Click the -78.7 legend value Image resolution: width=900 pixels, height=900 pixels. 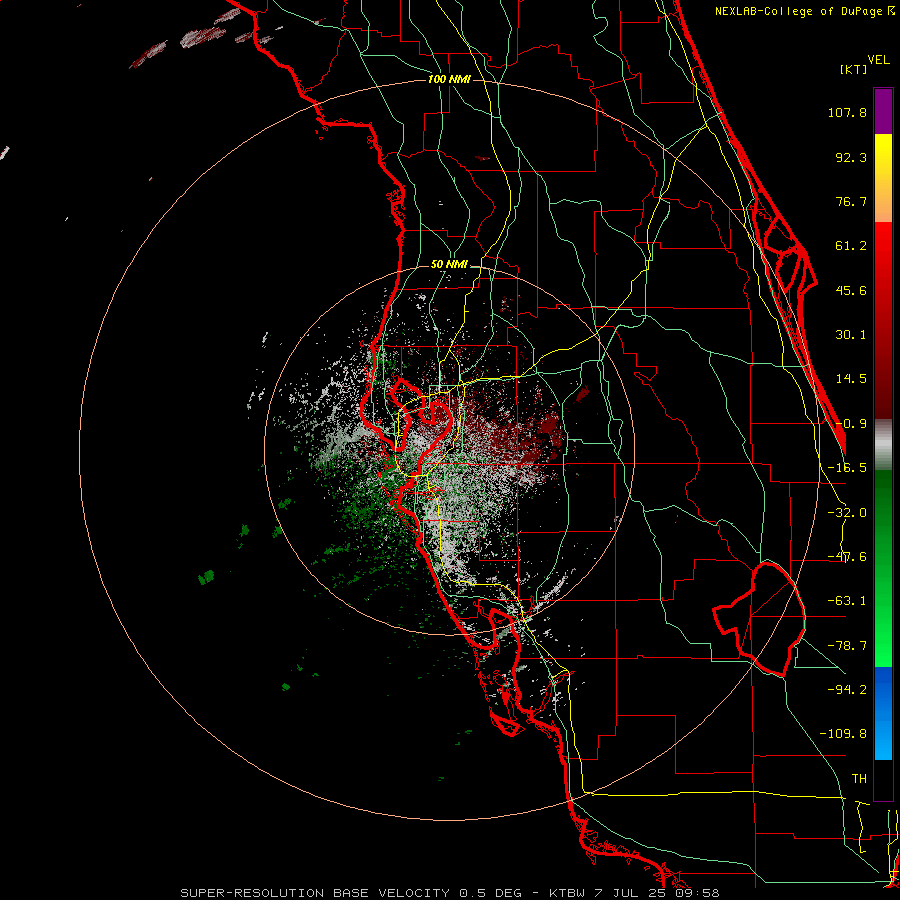point(847,646)
